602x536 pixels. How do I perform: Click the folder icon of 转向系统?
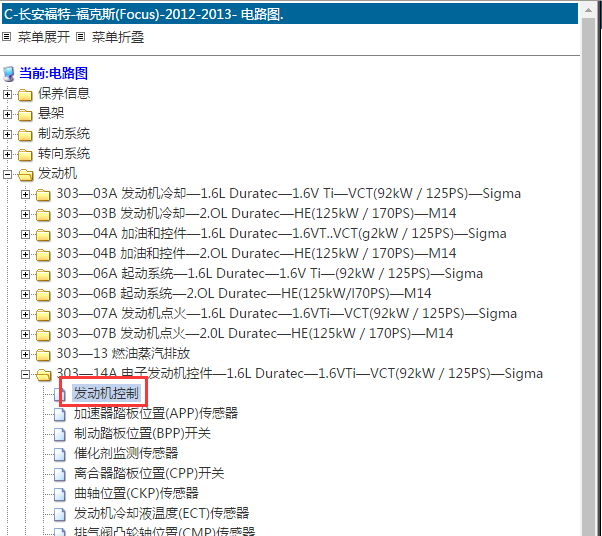pos(25,154)
